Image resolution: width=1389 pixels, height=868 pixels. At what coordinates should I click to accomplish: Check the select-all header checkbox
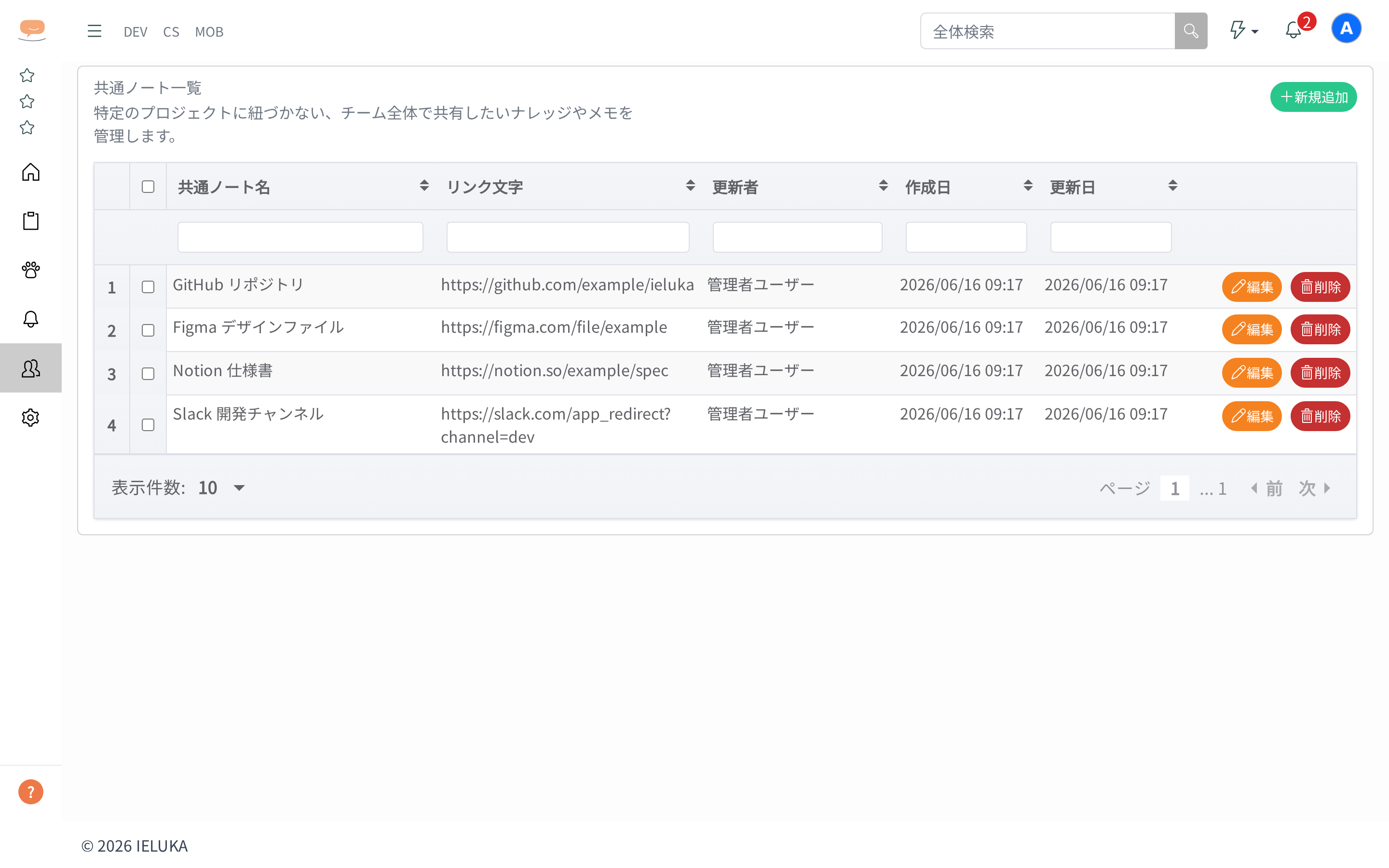pos(148,187)
